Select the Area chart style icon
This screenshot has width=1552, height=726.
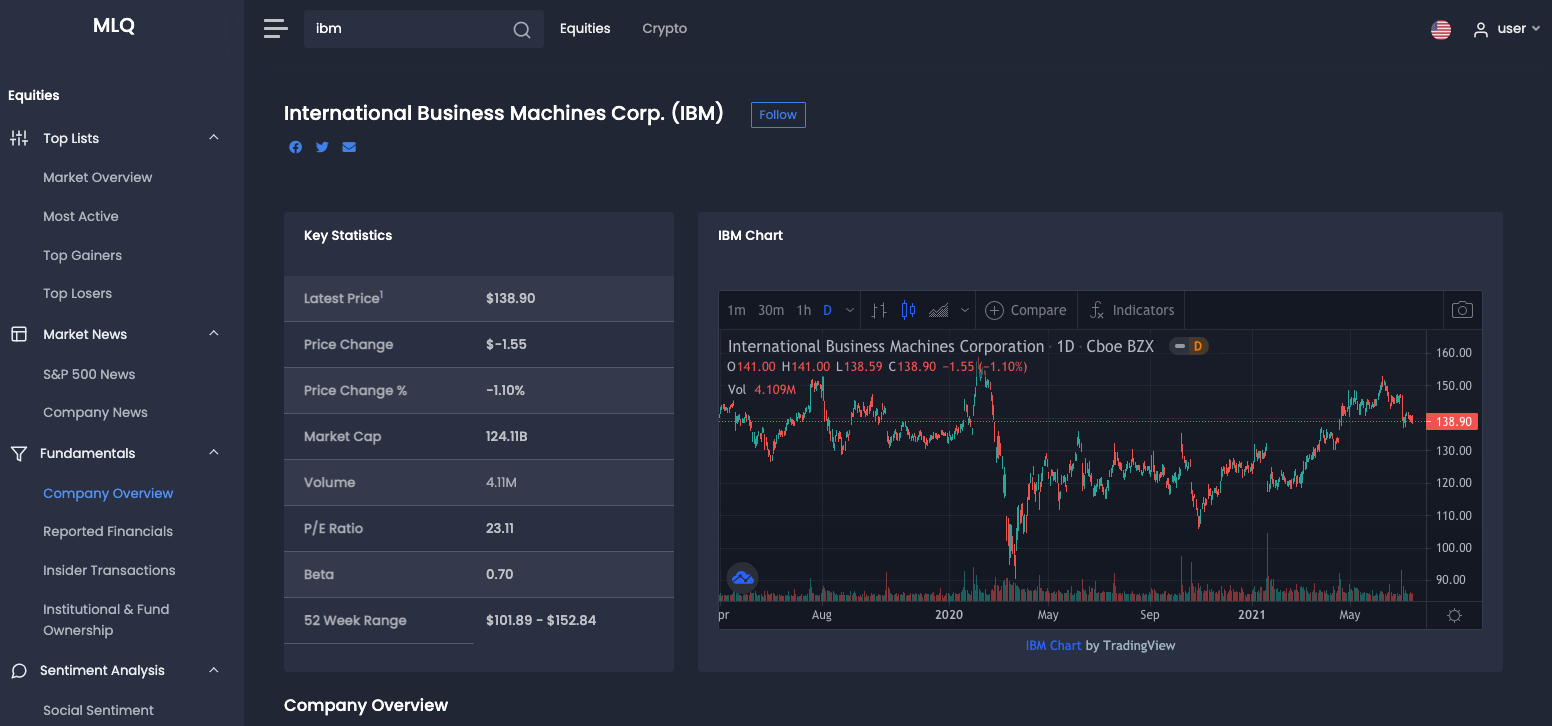[x=938, y=310]
